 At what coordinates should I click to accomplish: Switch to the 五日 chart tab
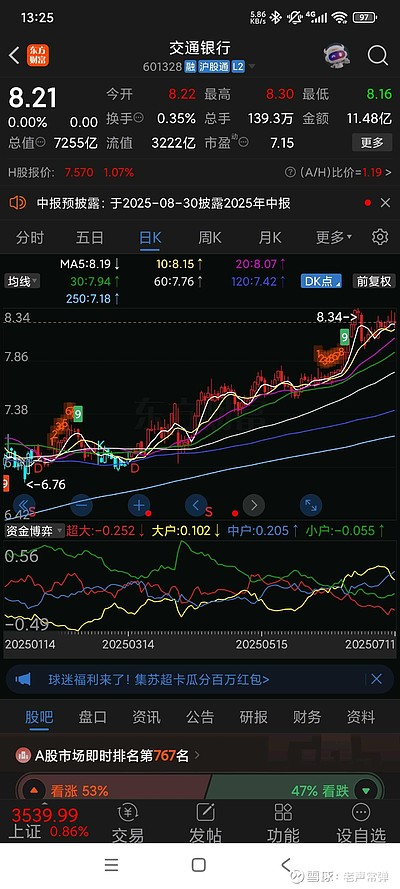coord(90,237)
